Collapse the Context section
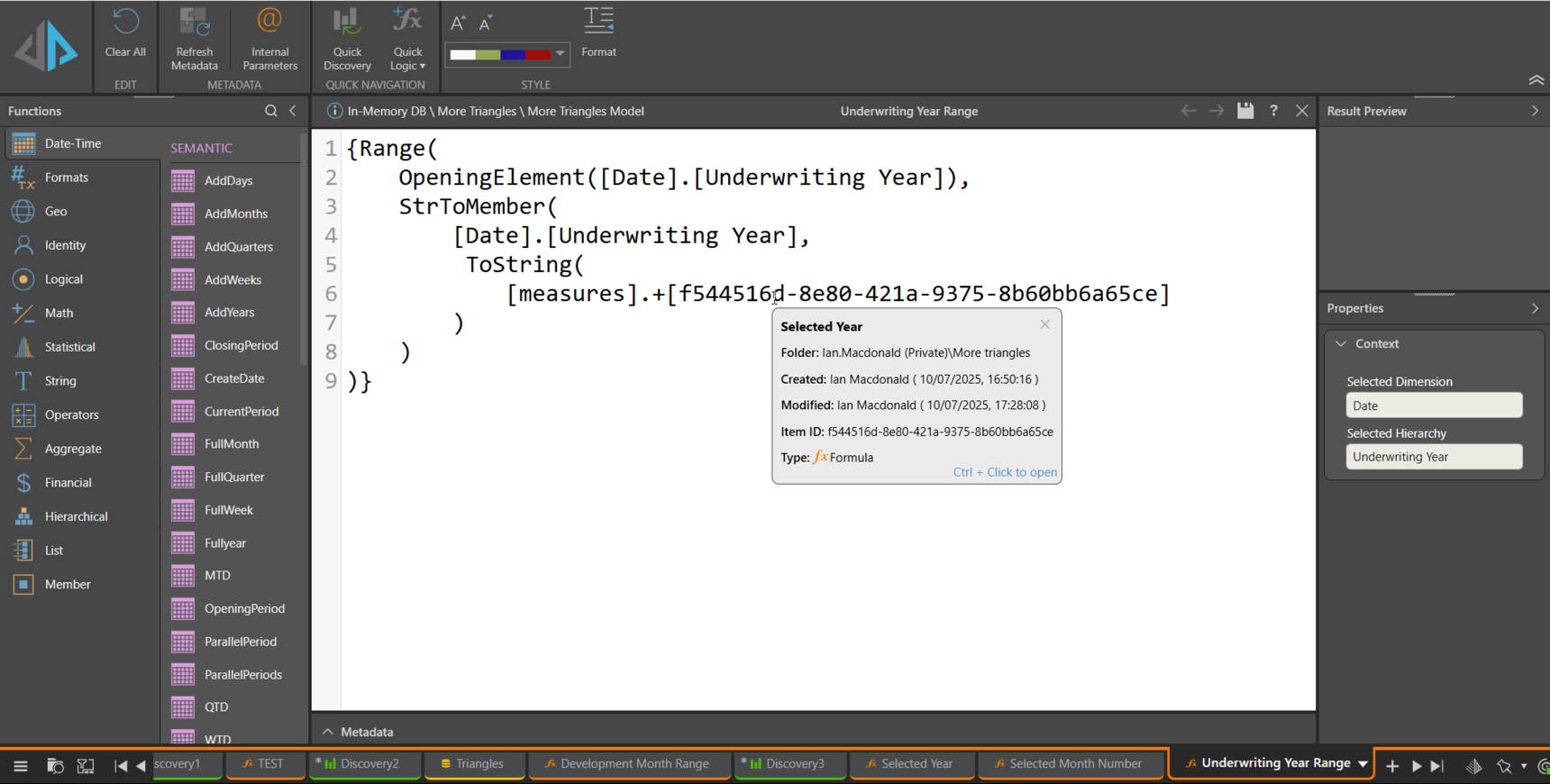 click(x=1341, y=343)
